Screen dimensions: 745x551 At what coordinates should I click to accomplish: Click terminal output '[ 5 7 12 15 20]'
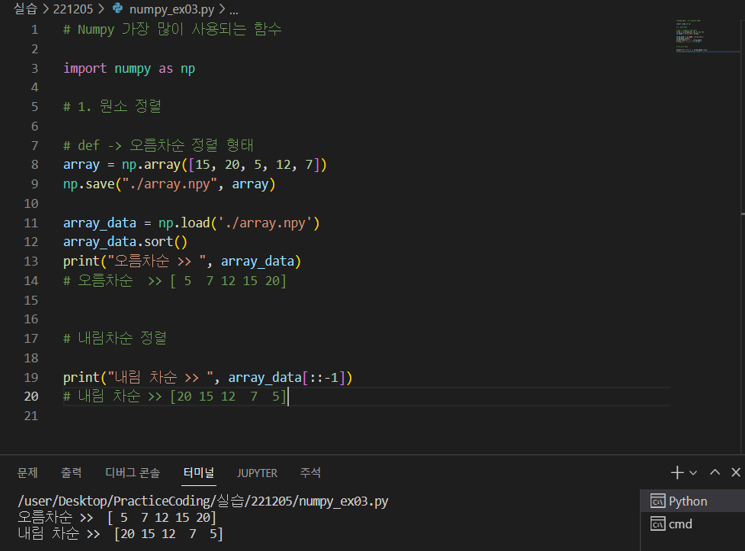coord(162,517)
